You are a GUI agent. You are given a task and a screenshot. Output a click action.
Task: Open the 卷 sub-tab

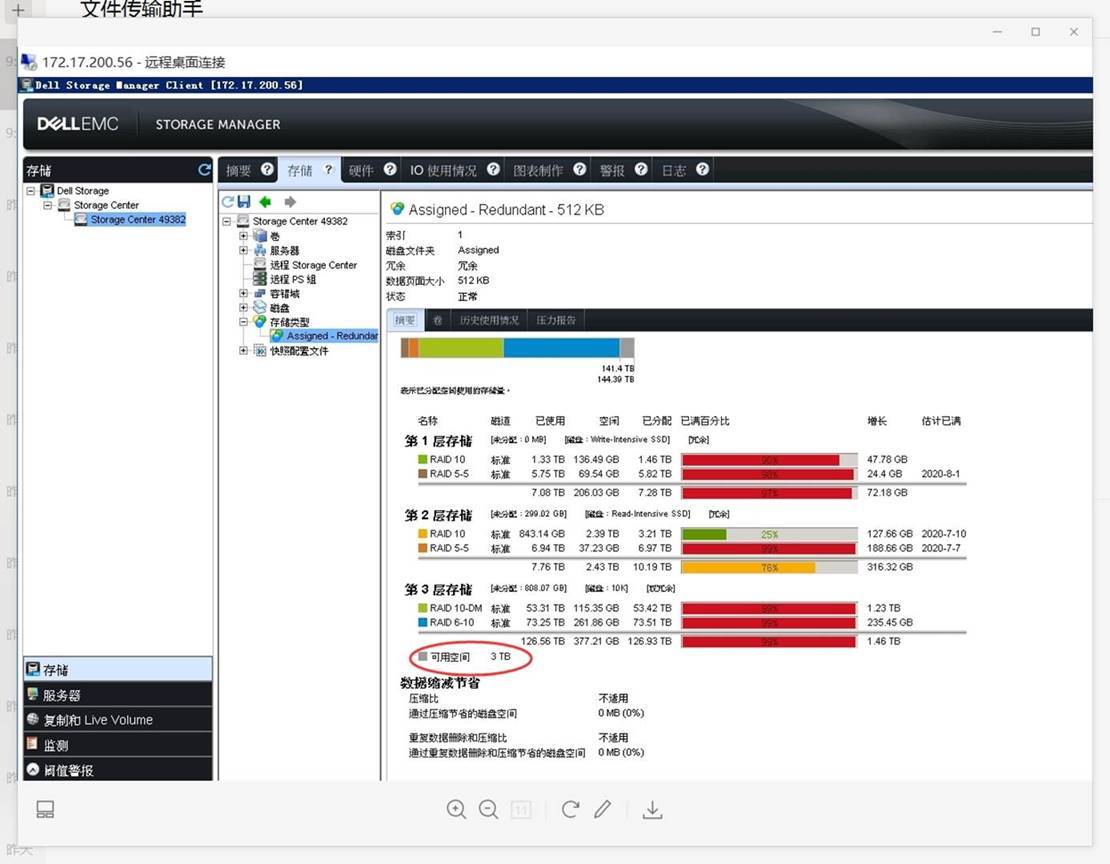[x=437, y=320]
